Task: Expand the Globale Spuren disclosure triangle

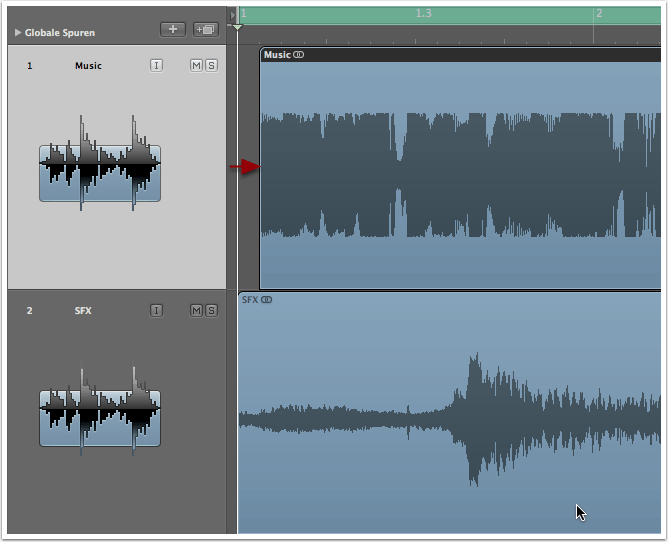Action: (x=18, y=33)
